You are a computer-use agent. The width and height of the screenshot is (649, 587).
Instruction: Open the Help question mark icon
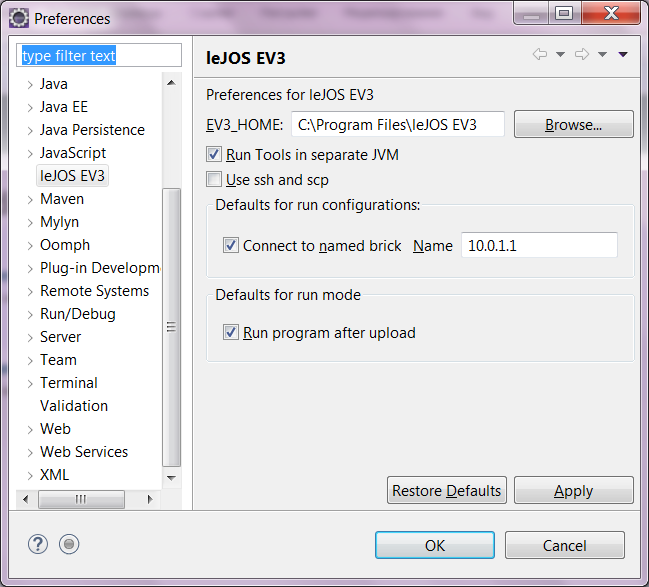click(38, 544)
